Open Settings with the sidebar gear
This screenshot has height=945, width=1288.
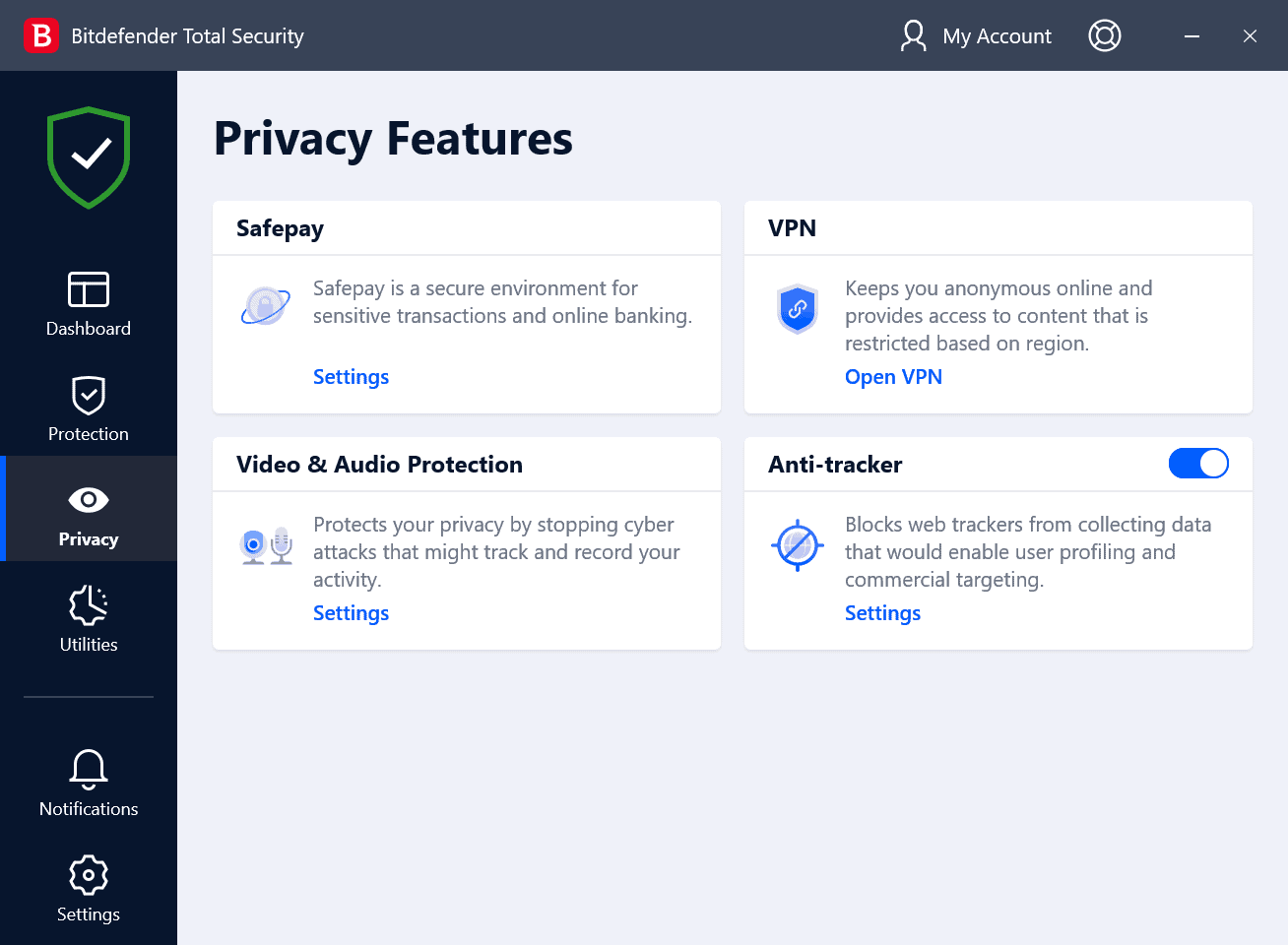coord(89,889)
